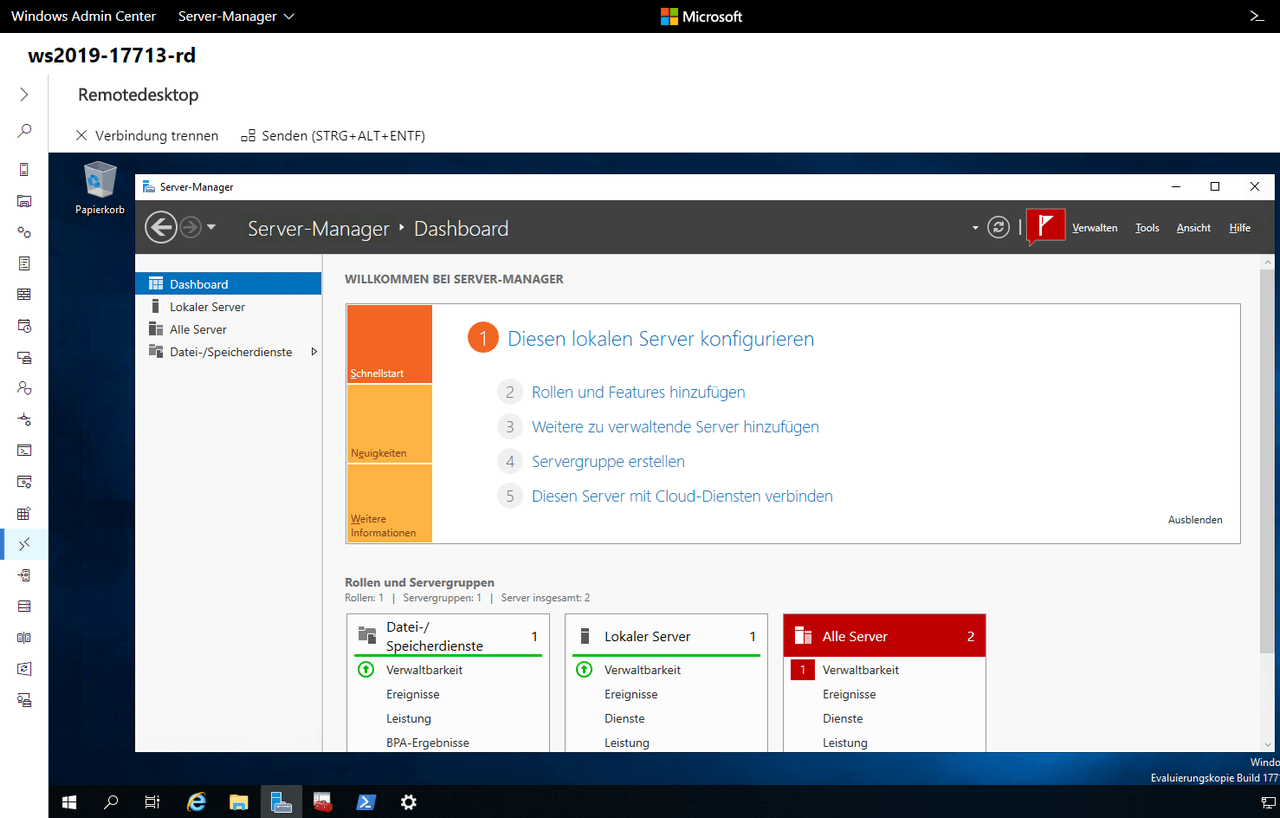Open the Devices tool icon in sidebar
Image resolution: width=1280 pixels, height=818 pixels.
(x=24, y=357)
